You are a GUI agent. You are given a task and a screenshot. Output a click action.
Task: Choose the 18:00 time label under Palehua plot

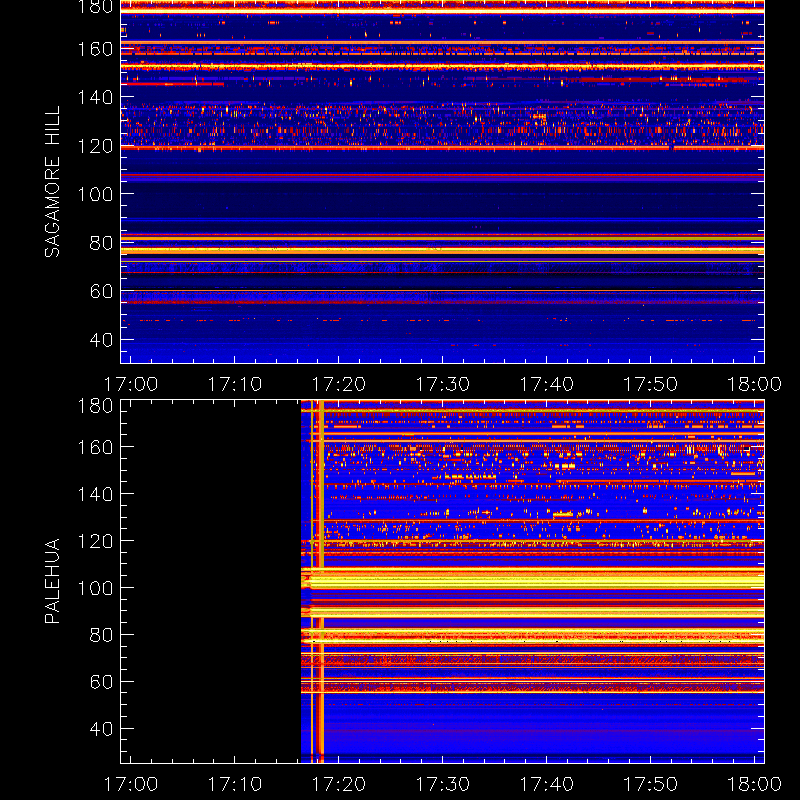[x=755, y=784]
